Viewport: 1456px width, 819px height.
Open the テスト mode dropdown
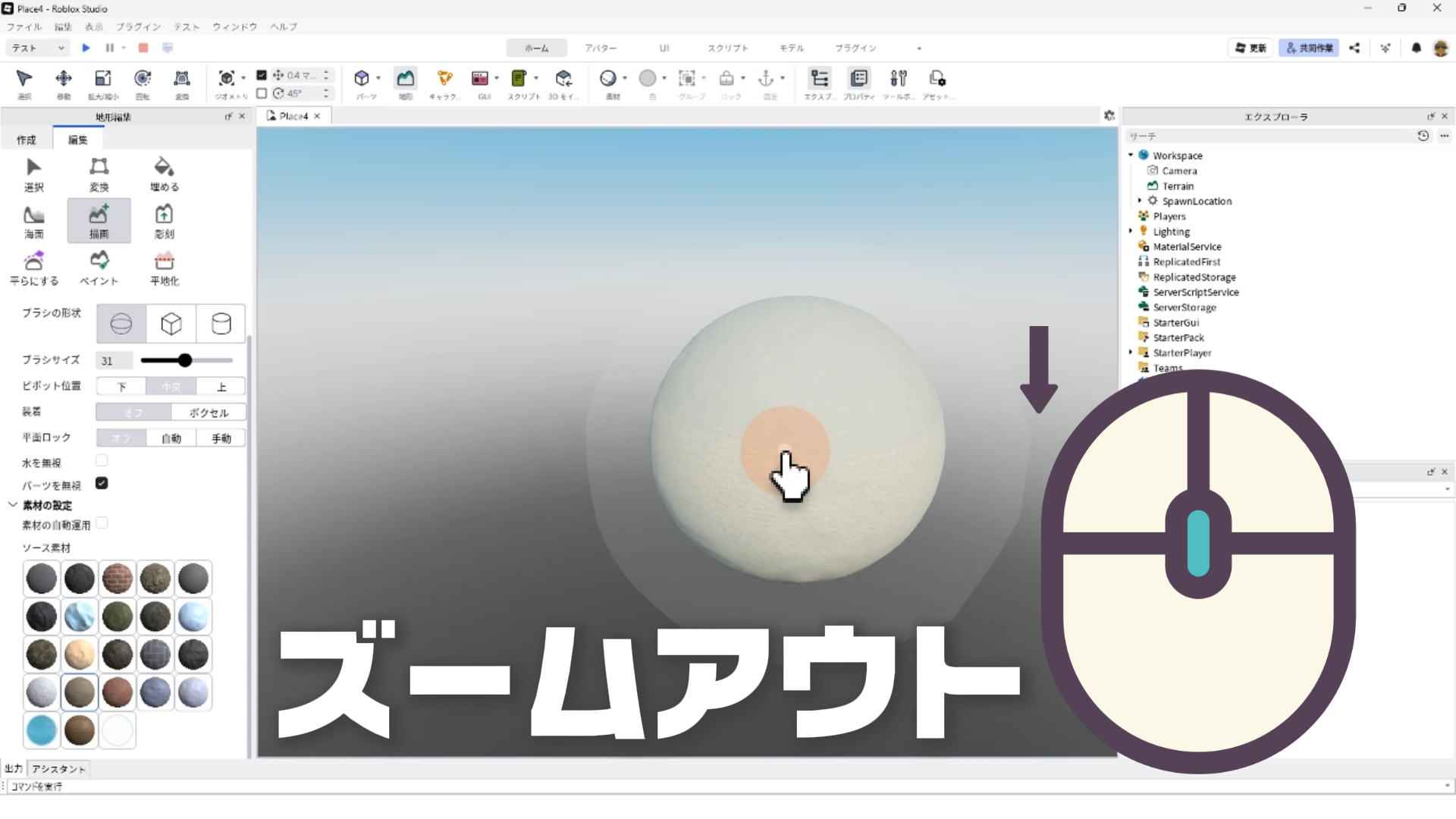(38, 48)
